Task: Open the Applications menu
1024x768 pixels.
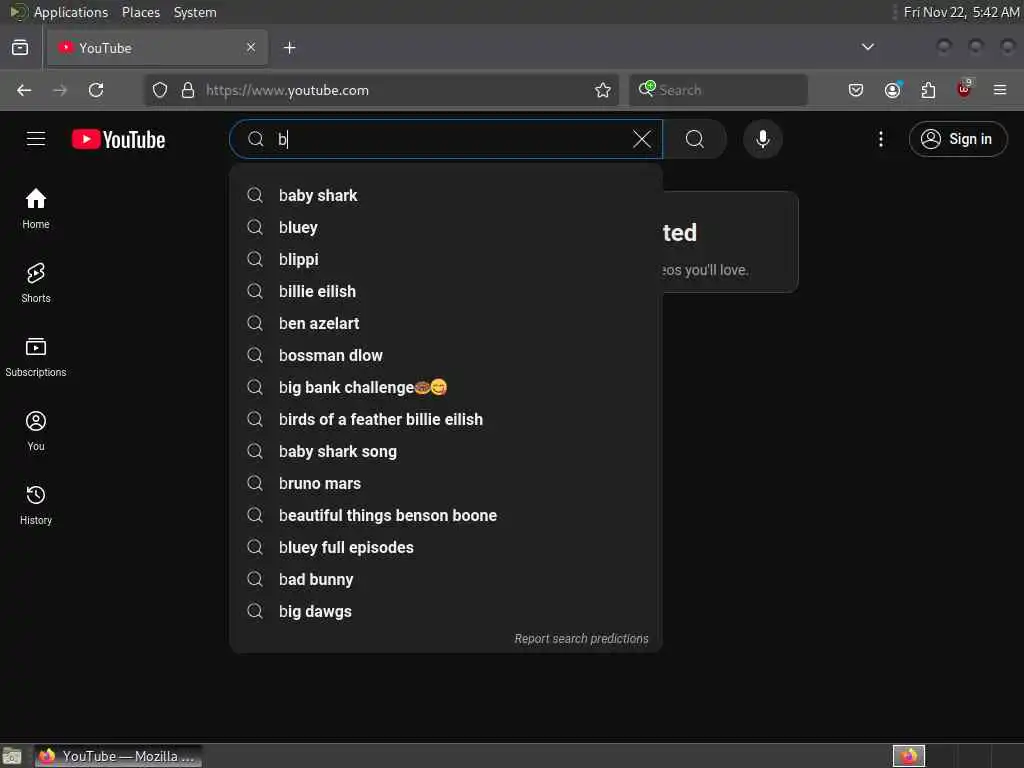Action: [x=71, y=12]
